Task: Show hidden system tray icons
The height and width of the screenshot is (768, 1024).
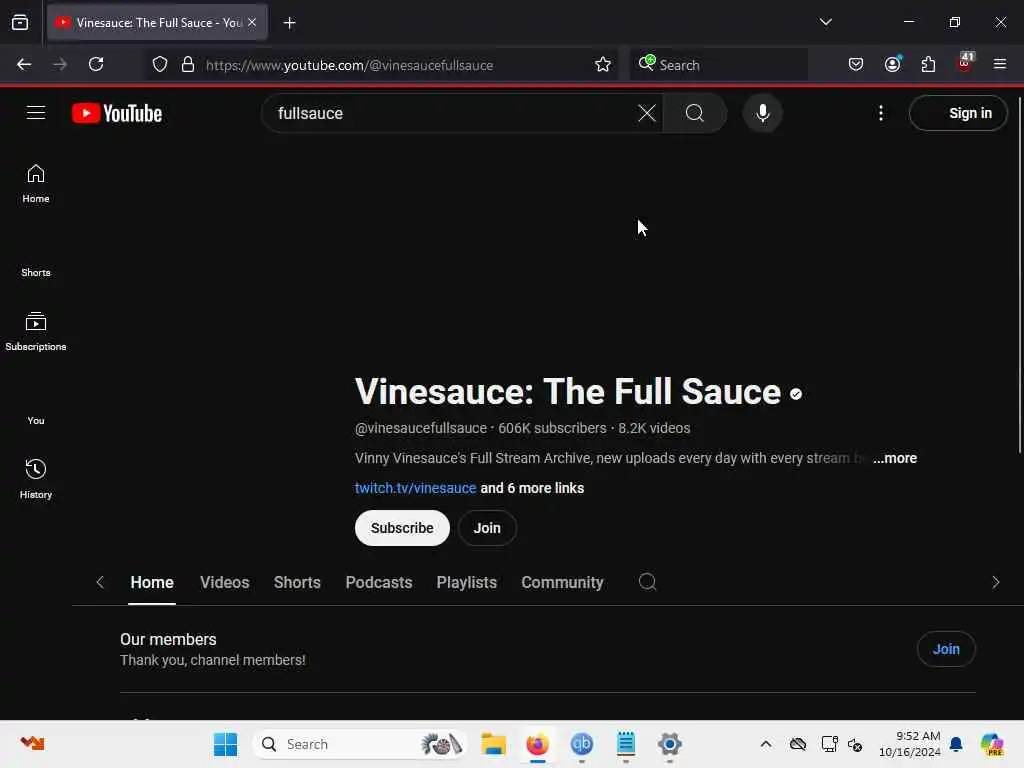Action: (765, 744)
